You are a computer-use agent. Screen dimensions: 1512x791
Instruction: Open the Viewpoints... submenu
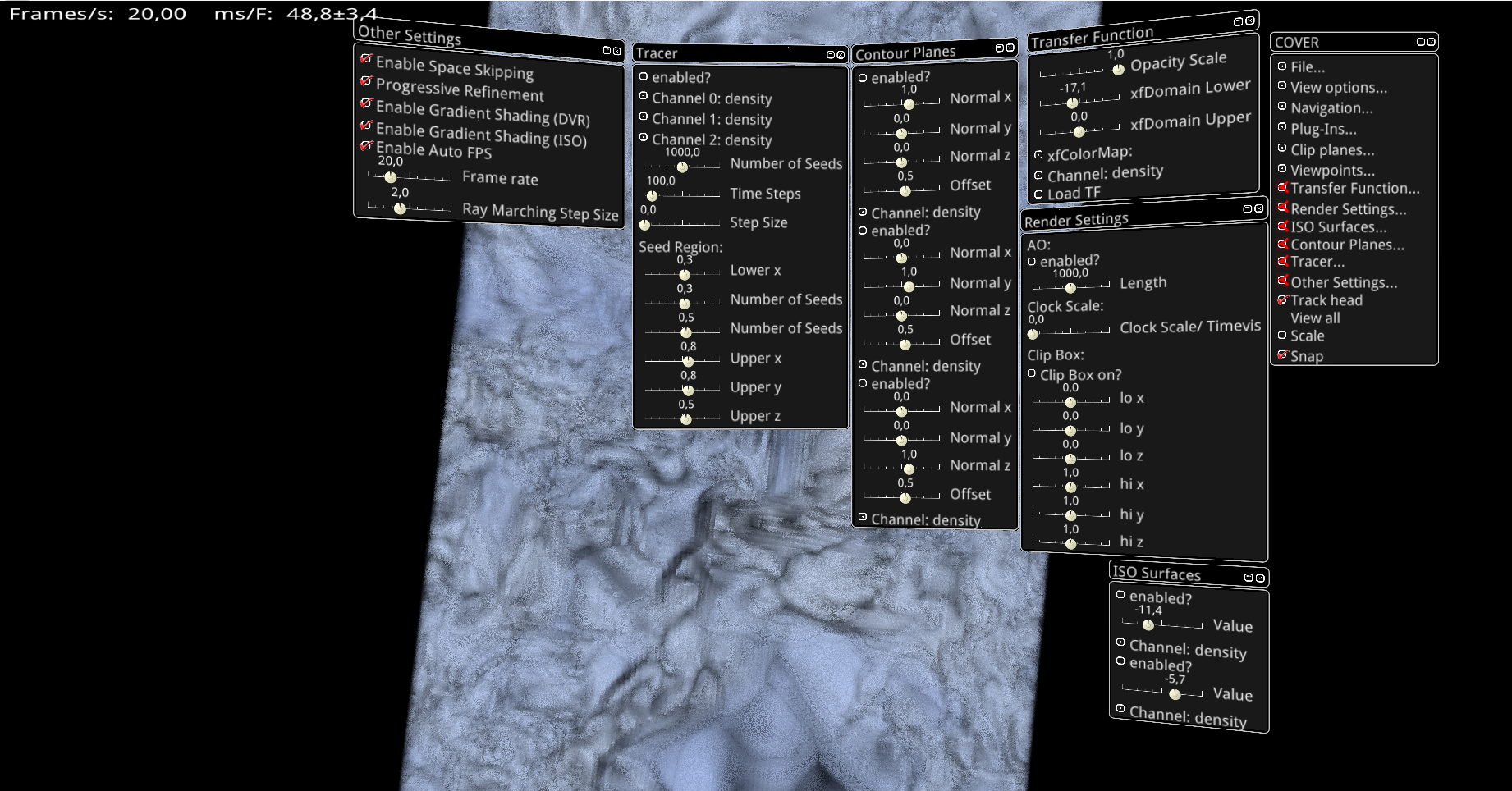tap(1332, 170)
